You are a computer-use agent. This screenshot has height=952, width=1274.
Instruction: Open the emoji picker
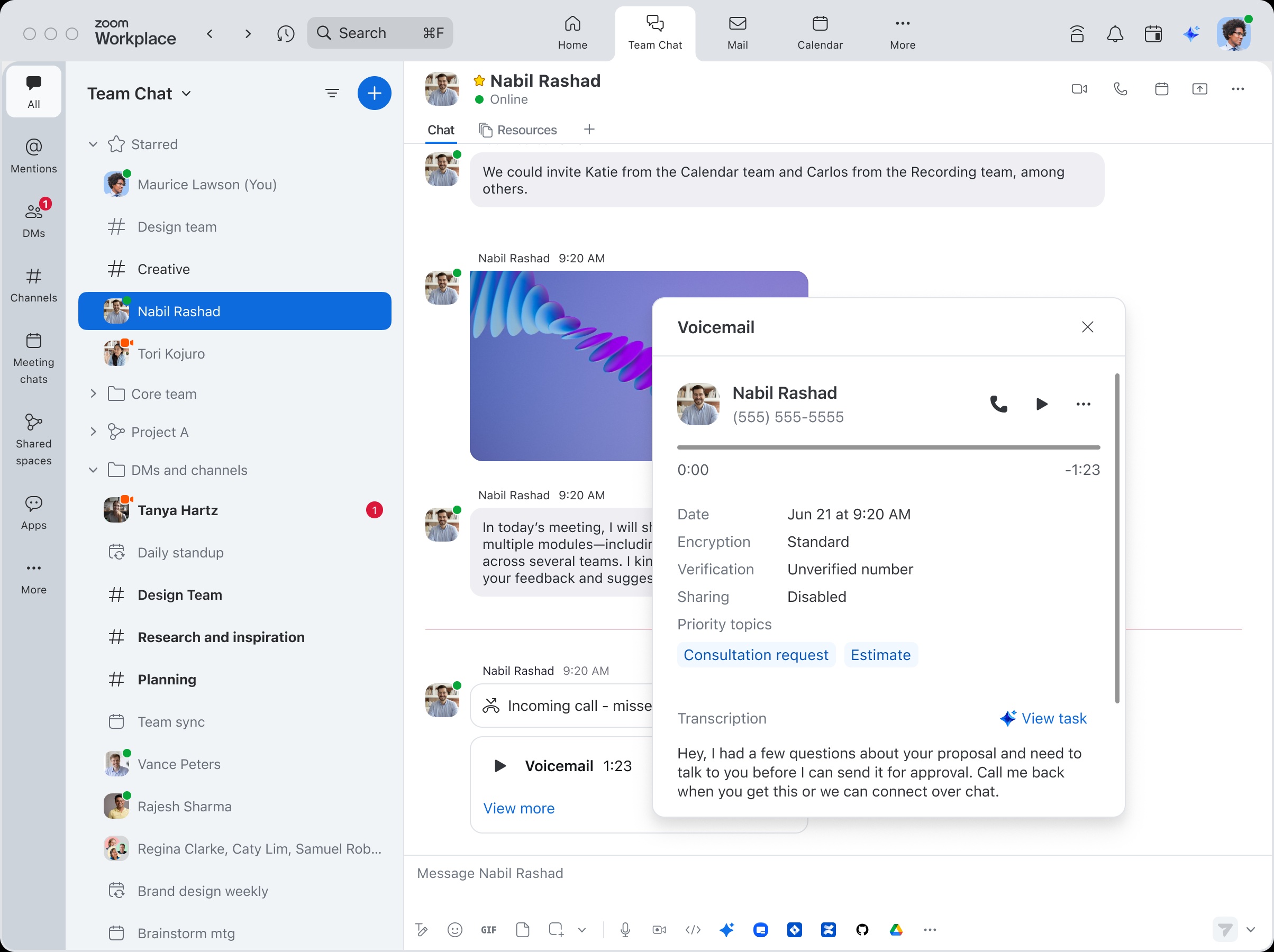point(455,930)
